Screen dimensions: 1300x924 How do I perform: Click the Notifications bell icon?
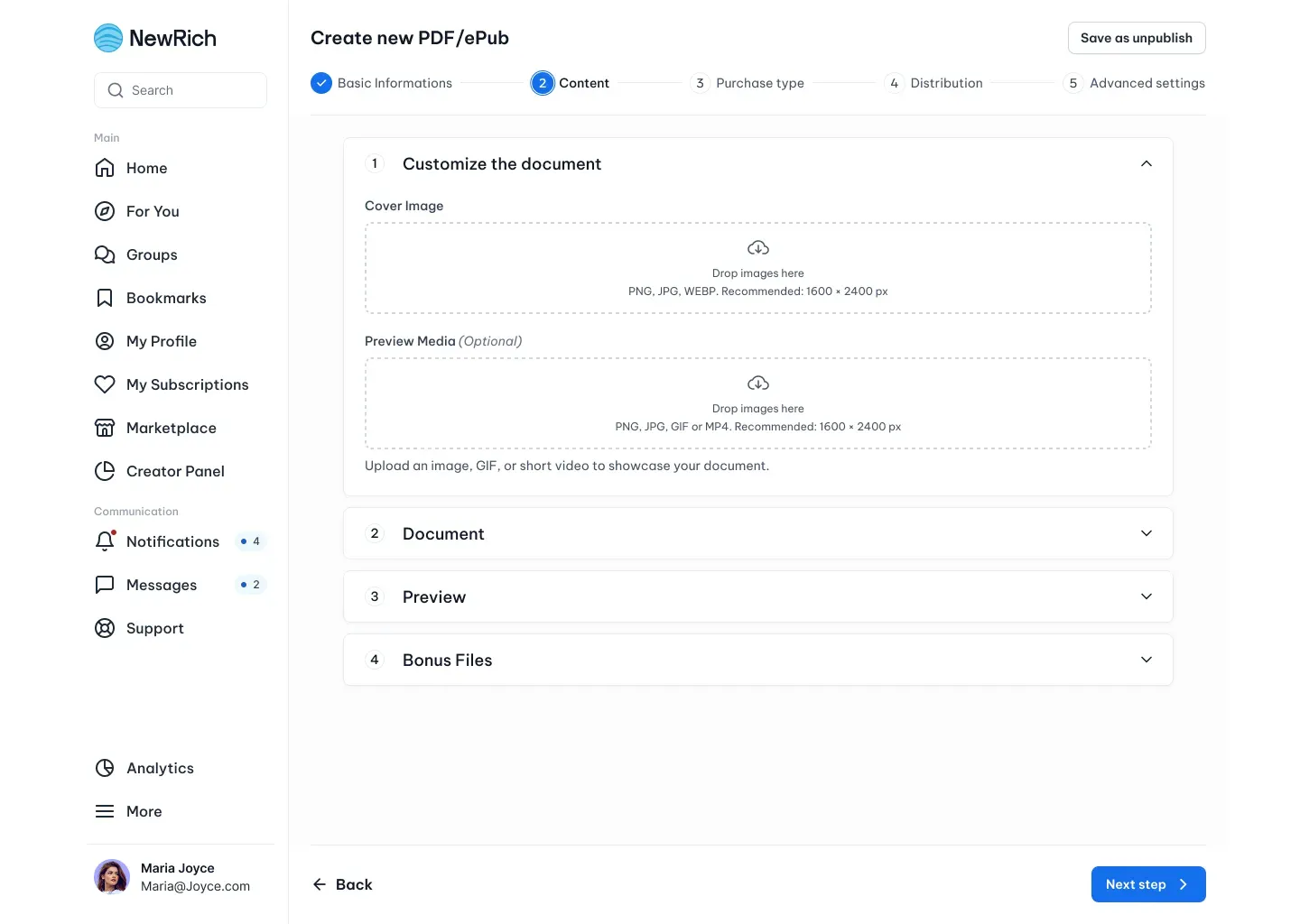[x=105, y=541]
